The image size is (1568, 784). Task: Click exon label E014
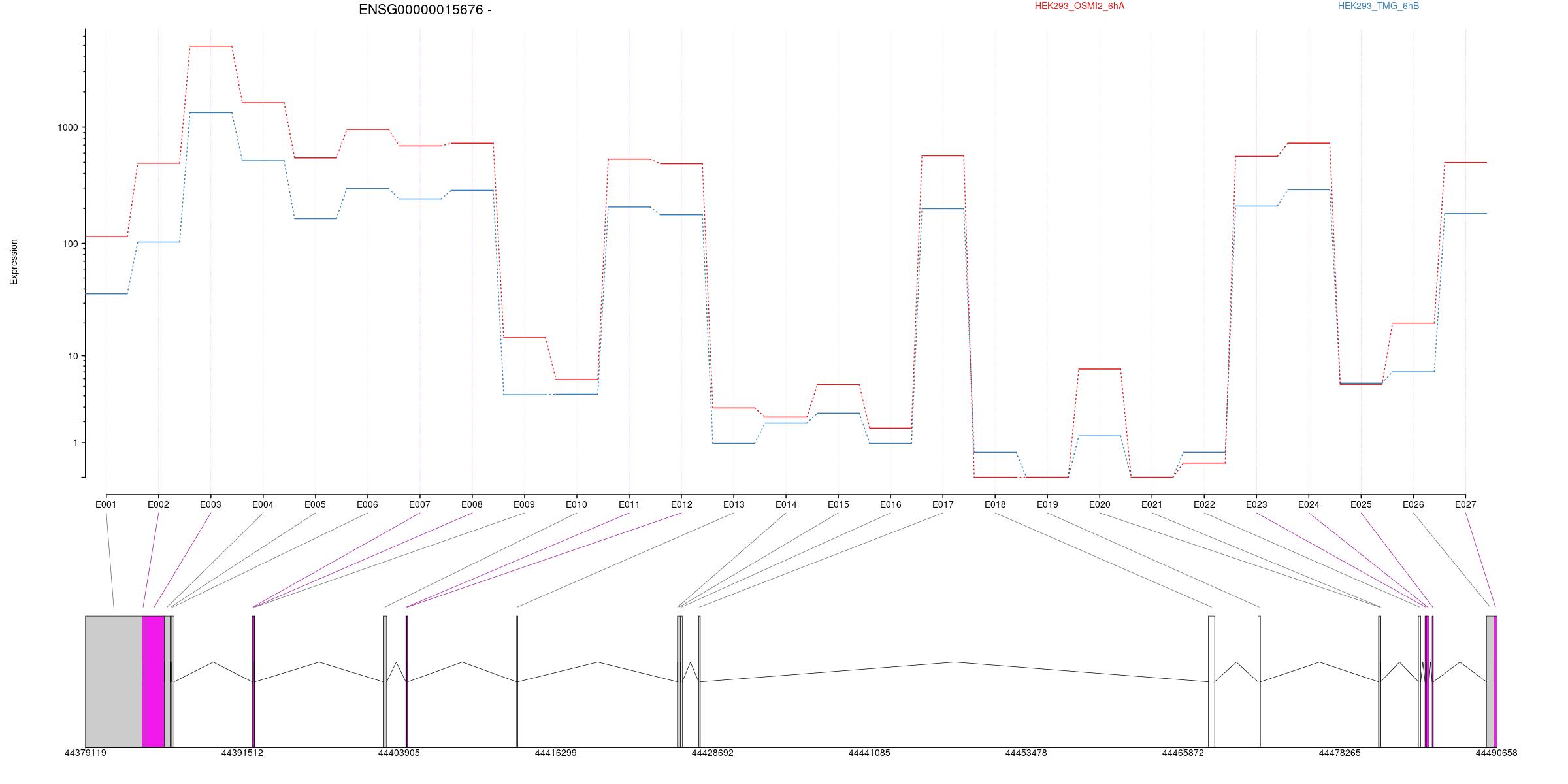(786, 505)
